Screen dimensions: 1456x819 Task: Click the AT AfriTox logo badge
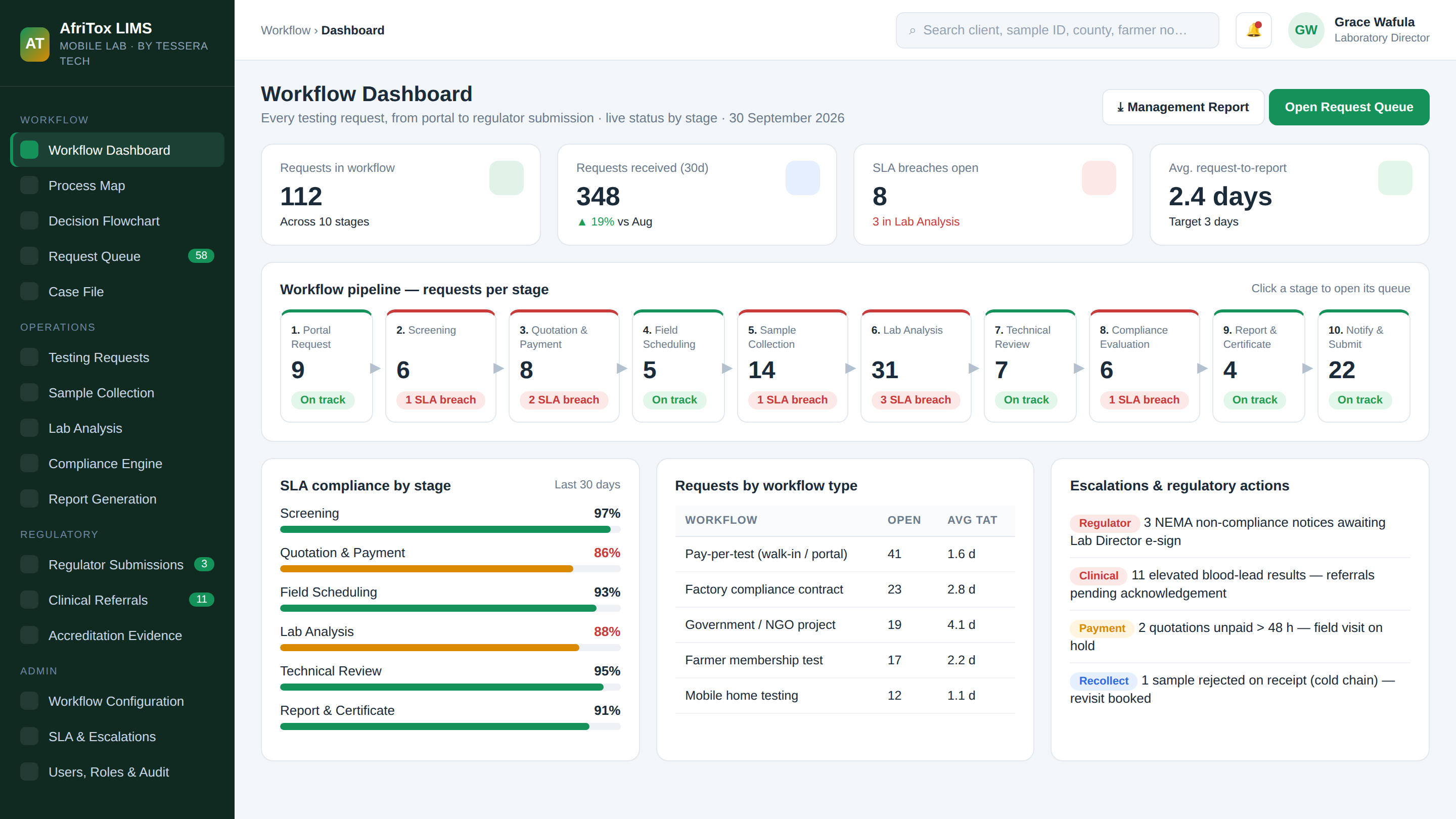click(x=34, y=44)
